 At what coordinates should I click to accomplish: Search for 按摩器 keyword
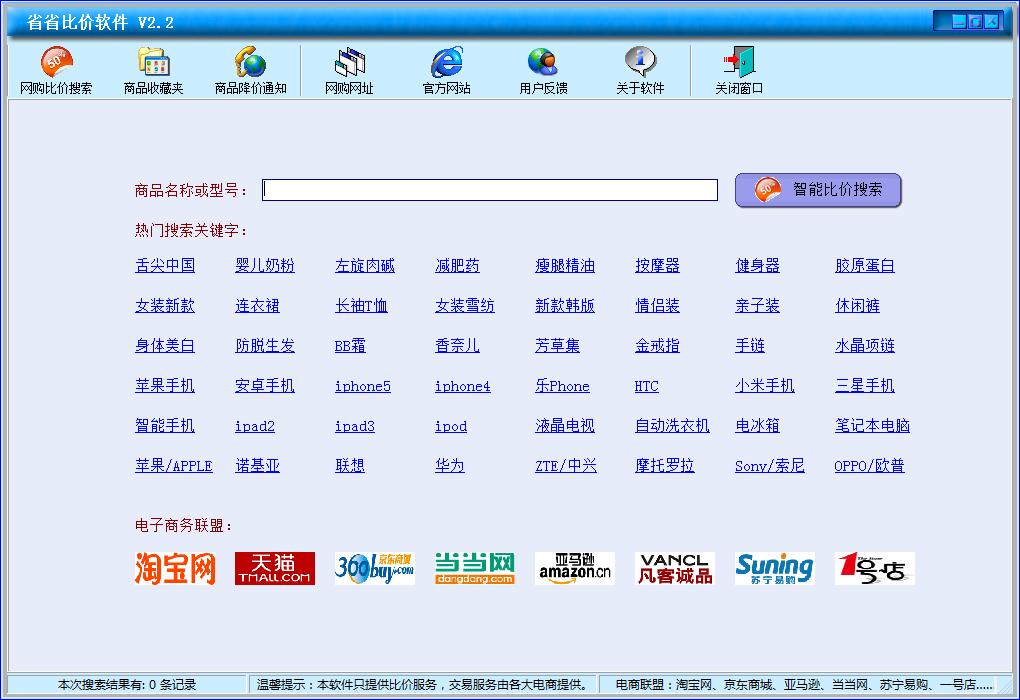click(x=657, y=265)
